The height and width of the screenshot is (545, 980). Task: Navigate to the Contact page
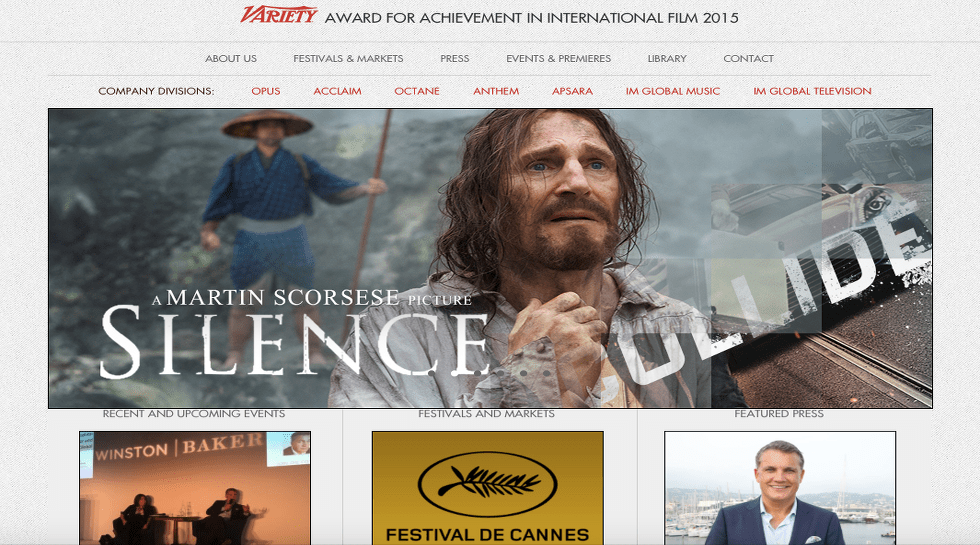pos(748,59)
